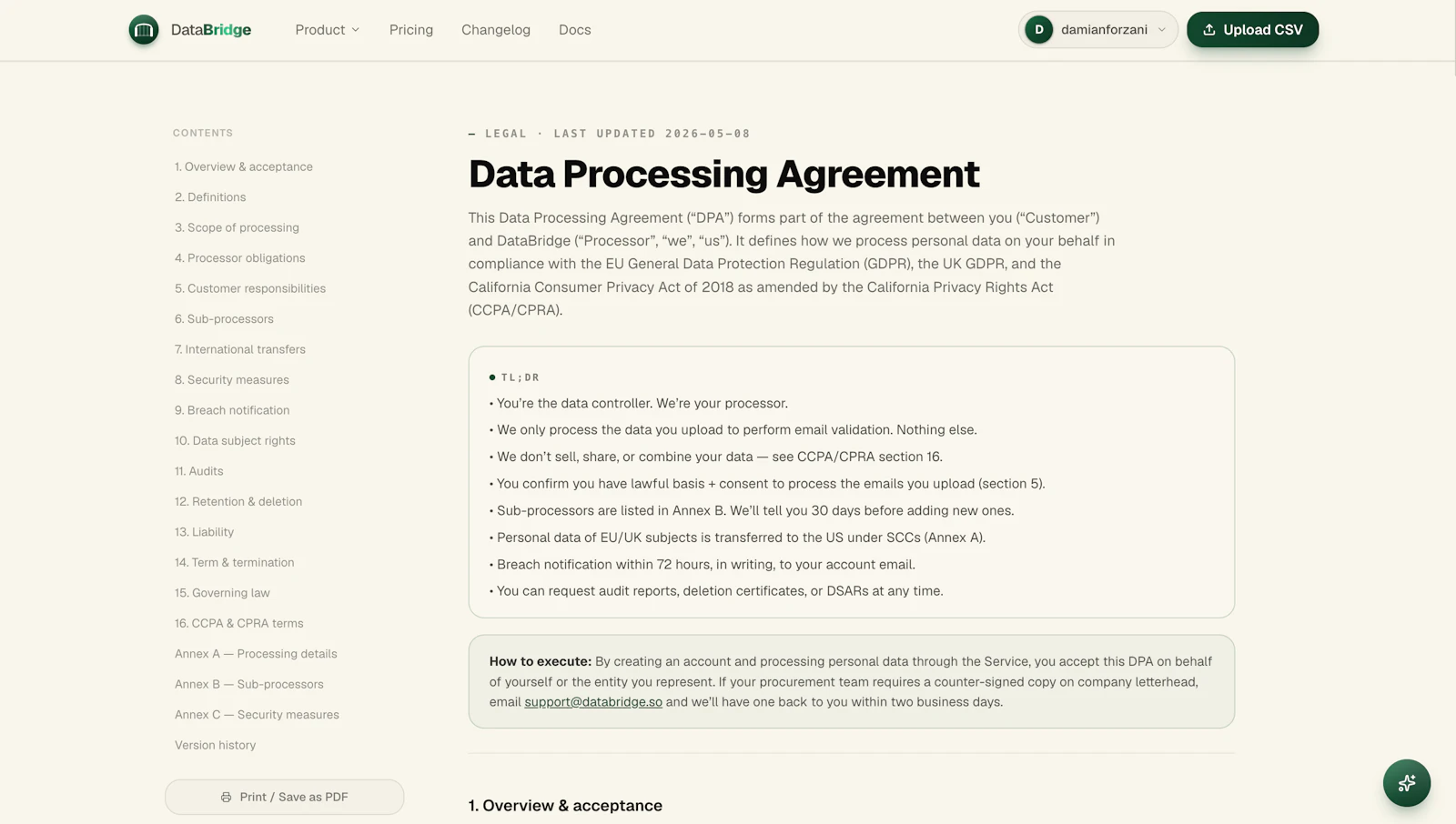
Task: Click "Sub-processors are listed in Annex B" bullet
Action: [x=752, y=511]
